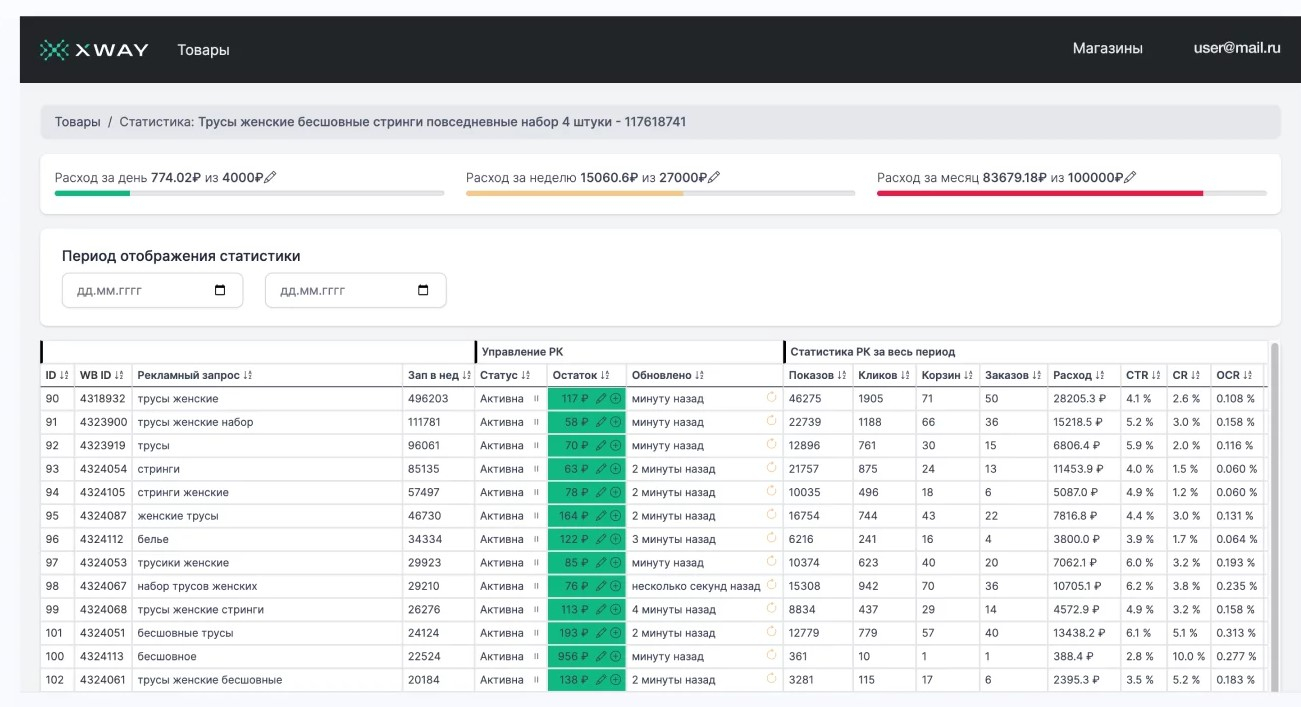
Task: Open 'Магазины' in the top navigation
Action: point(1107,48)
